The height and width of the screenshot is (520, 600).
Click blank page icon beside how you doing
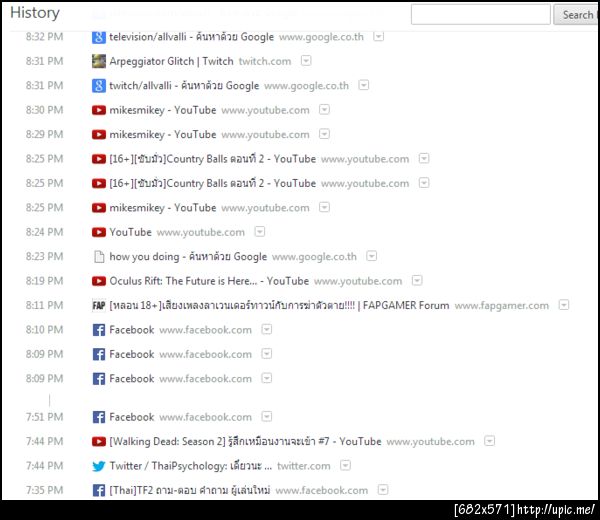click(99, 257)
